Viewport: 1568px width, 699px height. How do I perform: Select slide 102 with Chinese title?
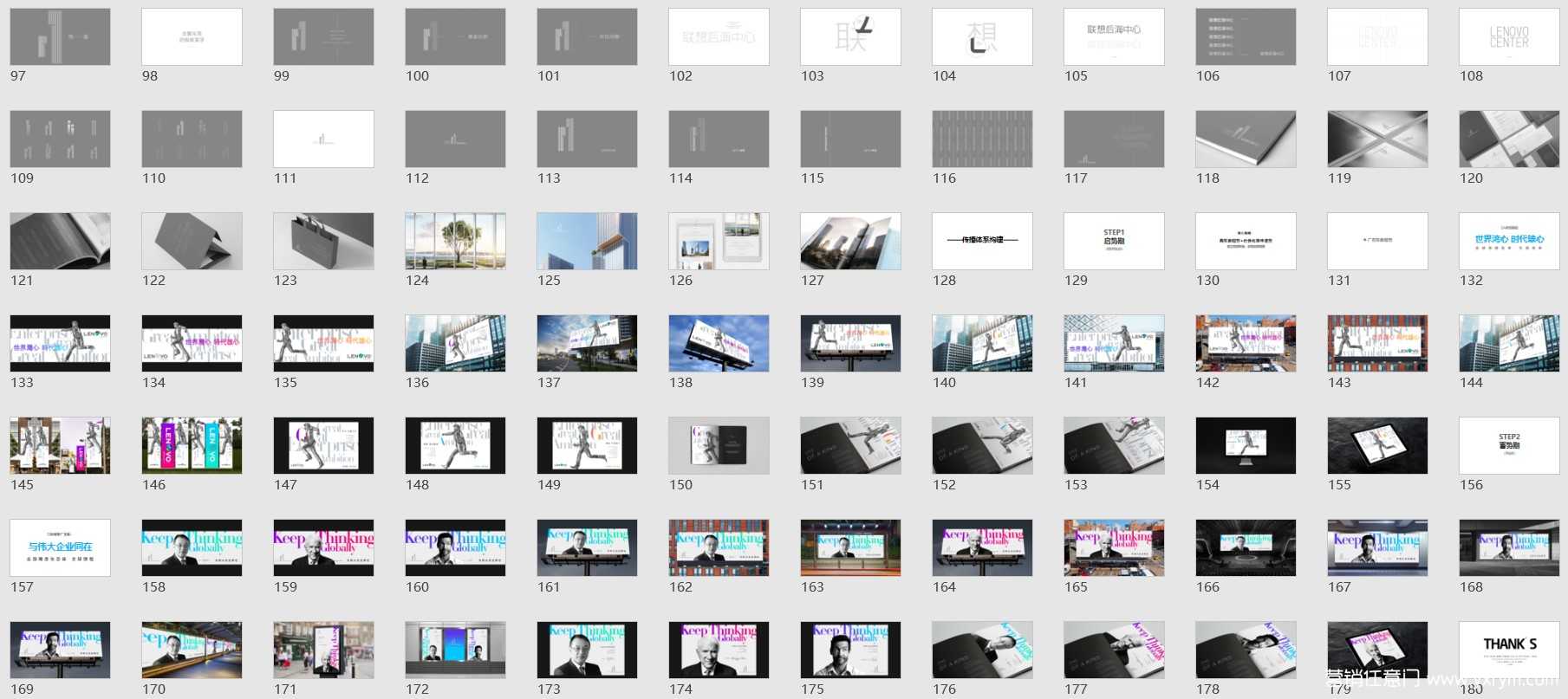point(719,37)
